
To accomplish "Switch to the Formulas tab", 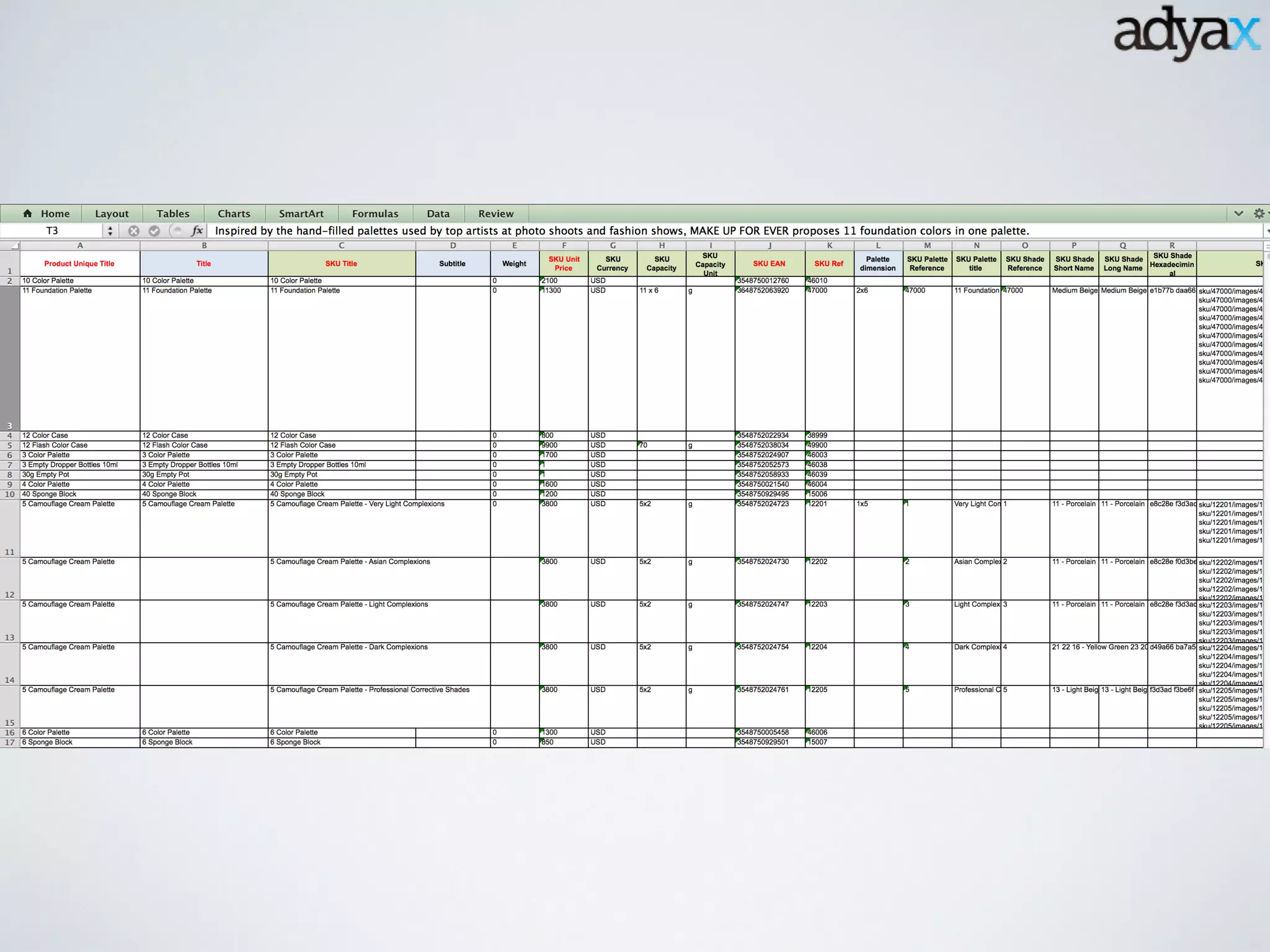I will pos(375,213).
